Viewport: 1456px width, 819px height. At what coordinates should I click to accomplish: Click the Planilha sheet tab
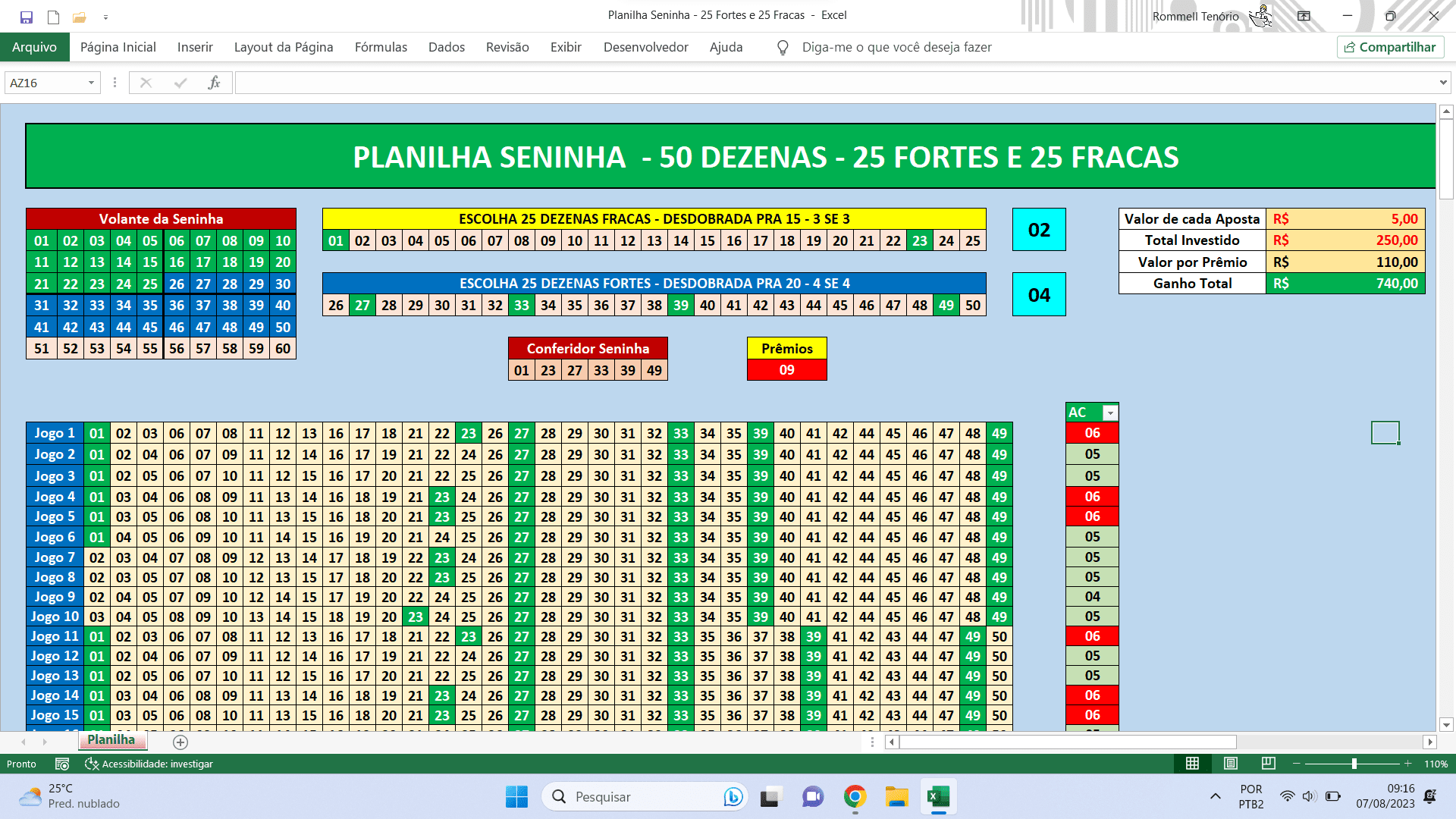coord(111,740)
